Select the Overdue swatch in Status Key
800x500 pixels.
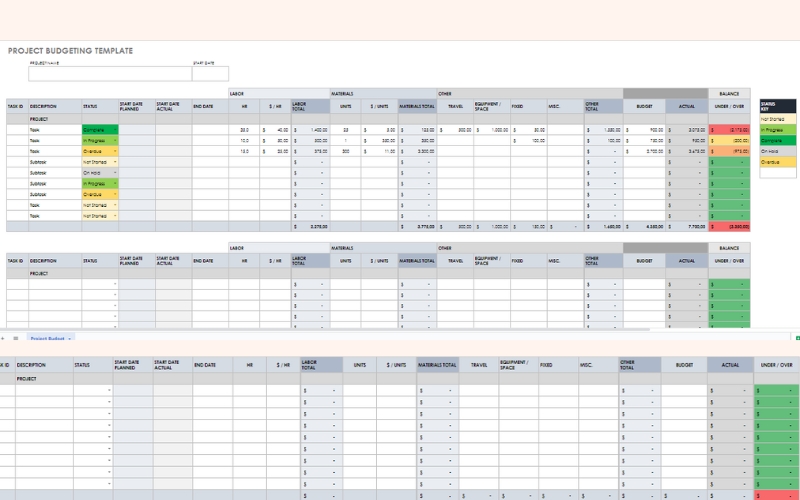(778, 162)
